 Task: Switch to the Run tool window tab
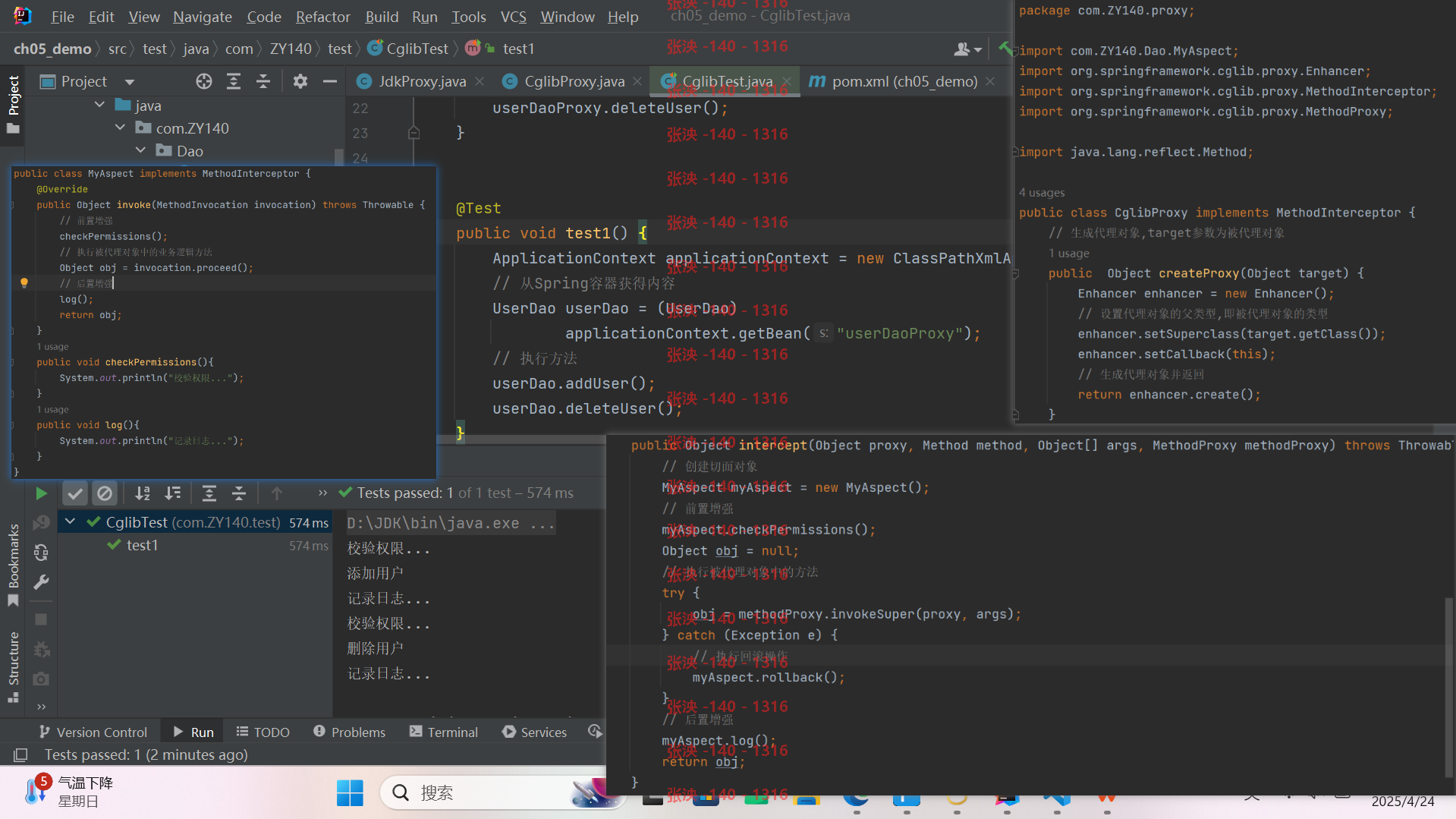click(193, 732)
